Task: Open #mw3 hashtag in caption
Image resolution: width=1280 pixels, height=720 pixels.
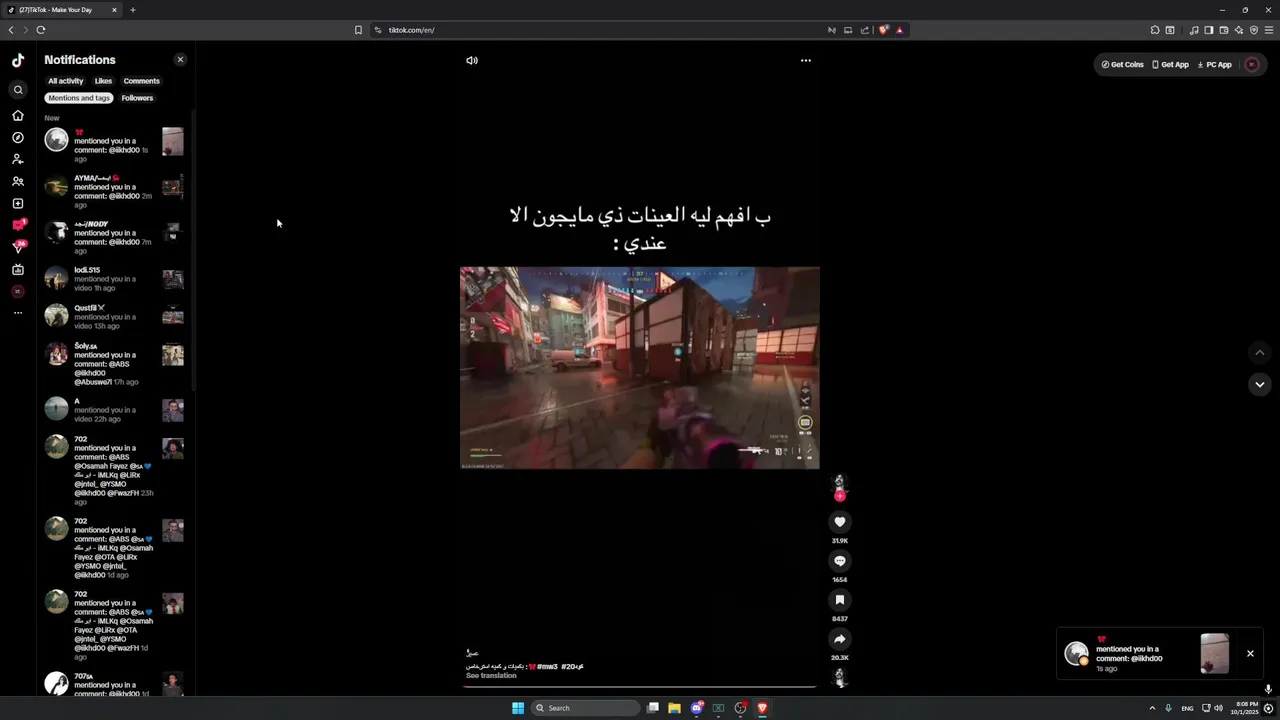Action: pos(547,666)
